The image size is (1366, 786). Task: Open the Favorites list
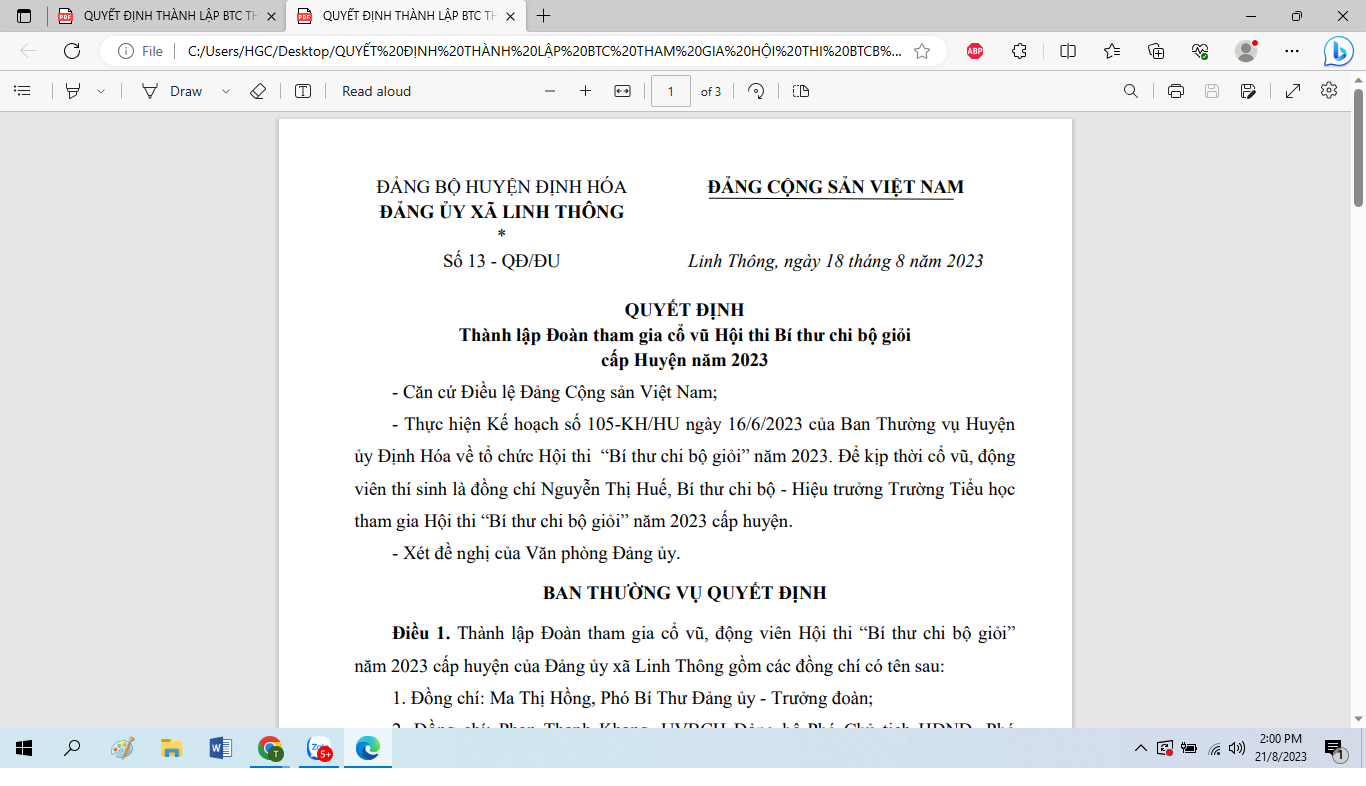click(x=1112, y=51)
